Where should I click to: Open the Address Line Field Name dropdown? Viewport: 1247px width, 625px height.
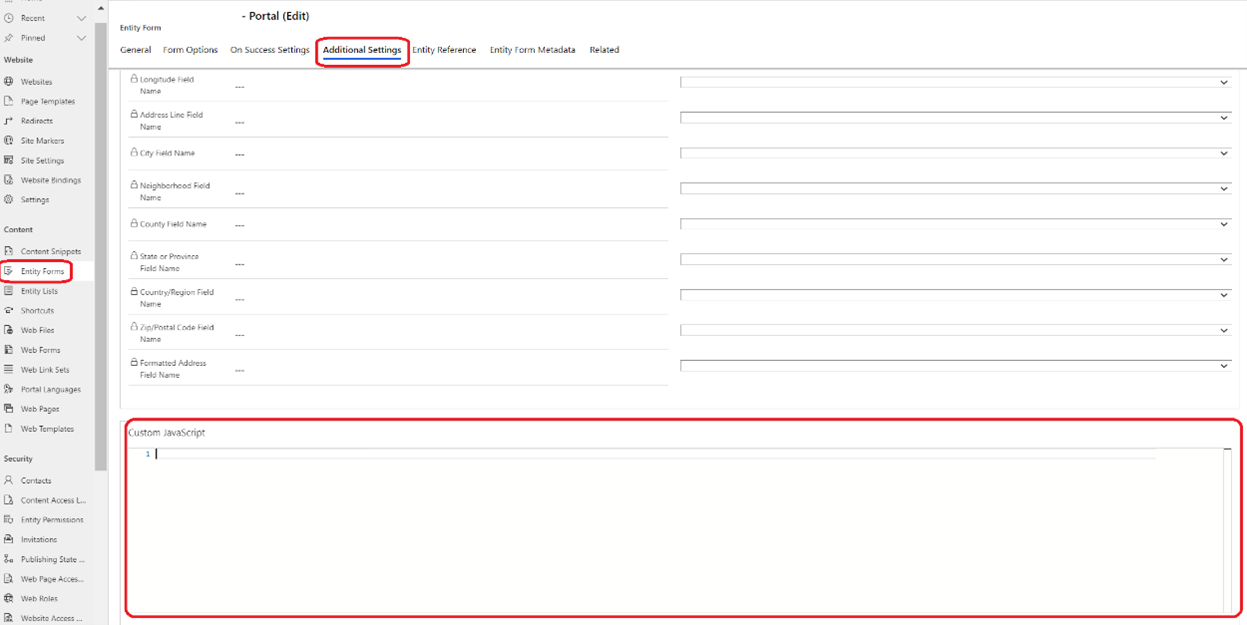(x=955, y=118)
